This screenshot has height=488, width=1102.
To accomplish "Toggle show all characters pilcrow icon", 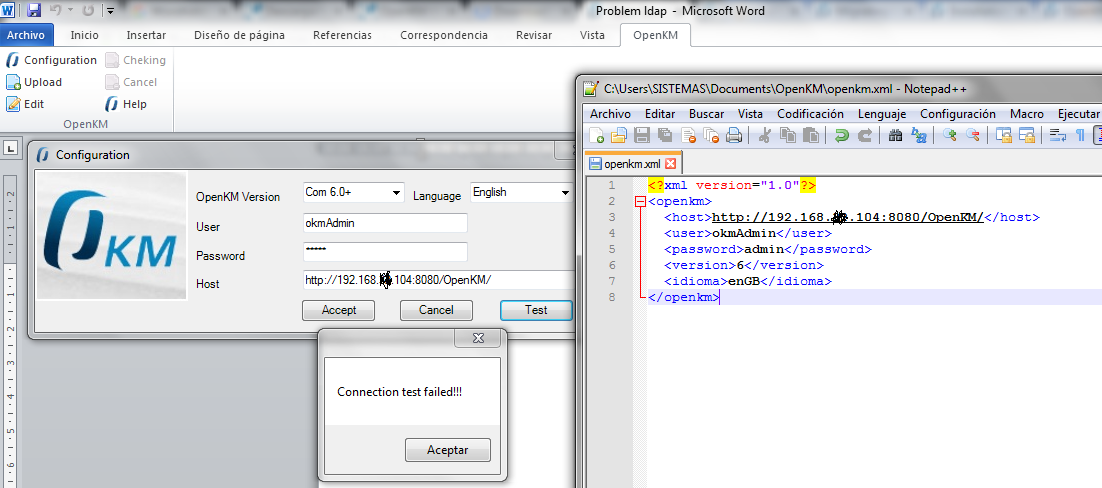I will coord(1080,136).
